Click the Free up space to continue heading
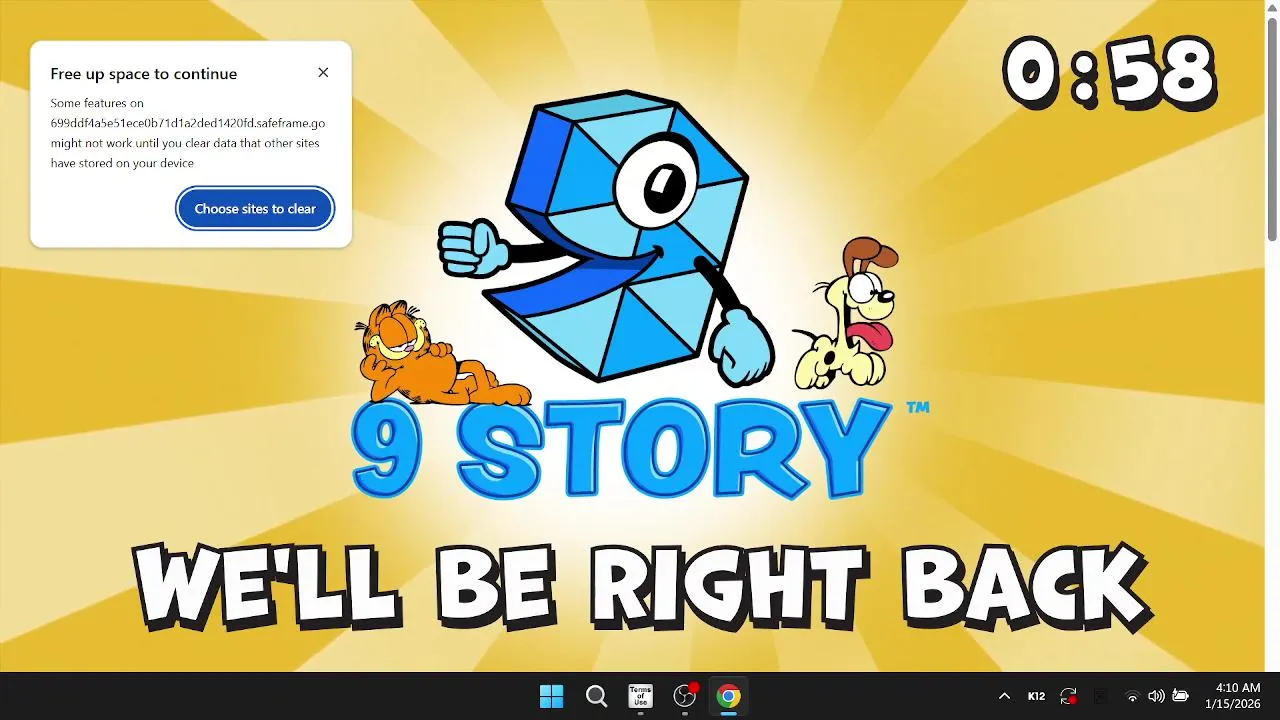 144,74
